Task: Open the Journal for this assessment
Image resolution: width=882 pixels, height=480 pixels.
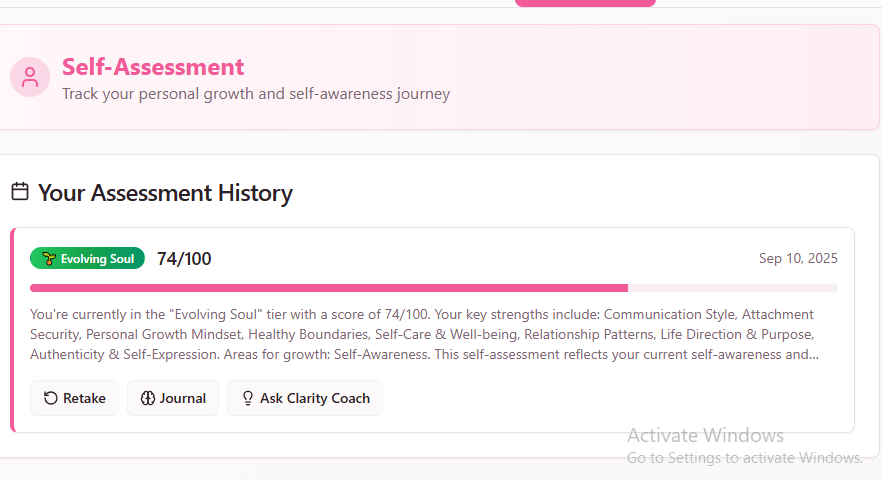Action: [x=172, y=398]
